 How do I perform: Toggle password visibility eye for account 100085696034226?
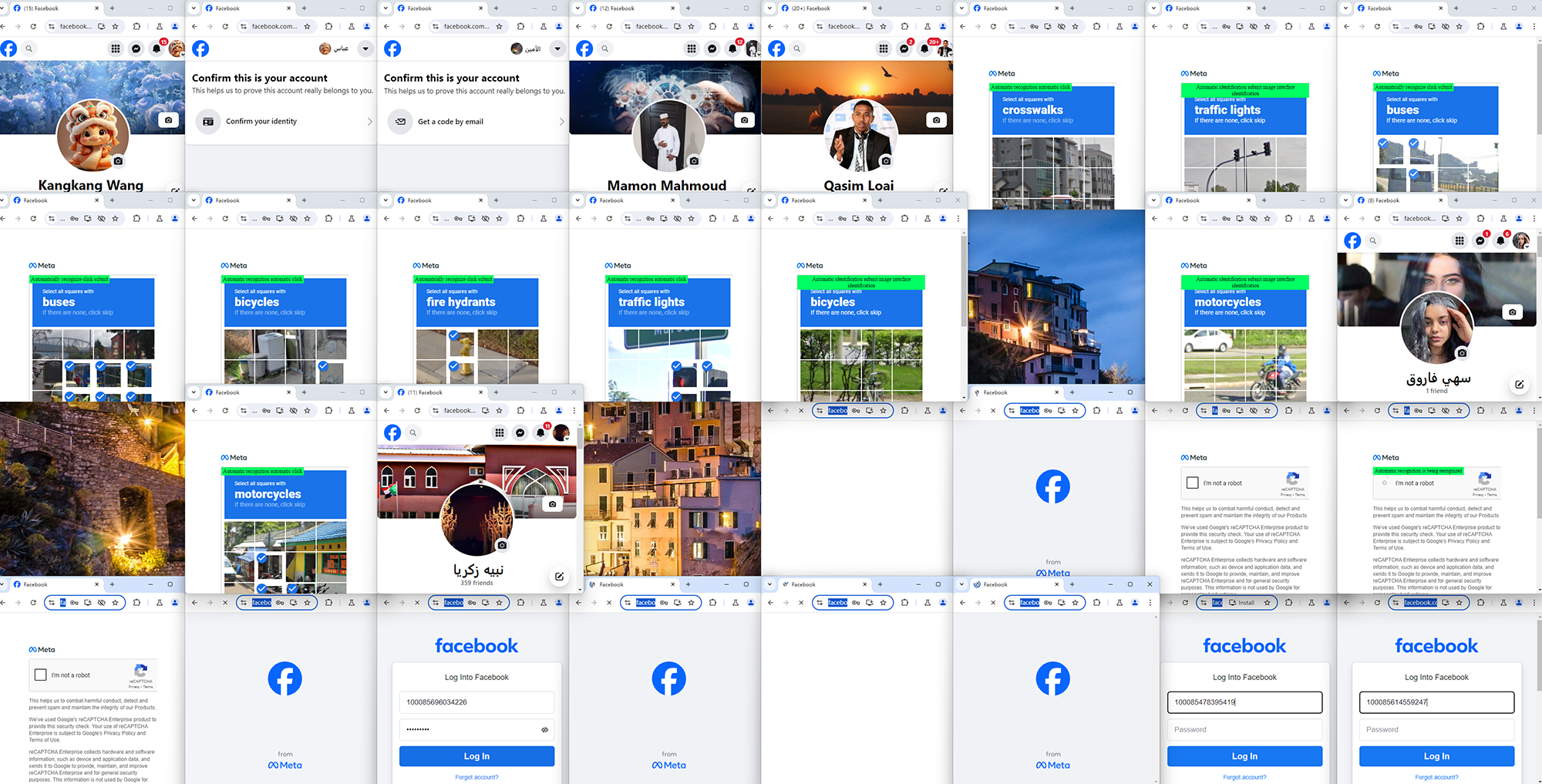coord(544,729)
